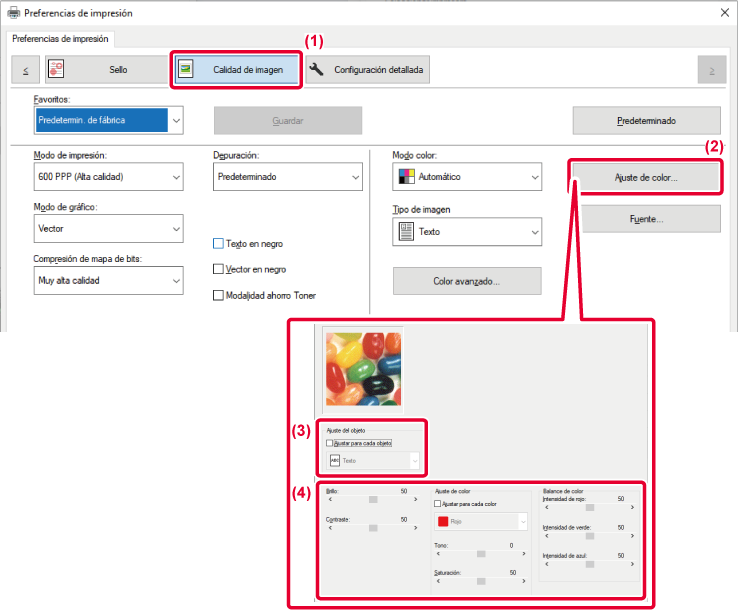Click the jelly beans preview image
This screenshot has height=613, width=738.
[x=362, y=369]
